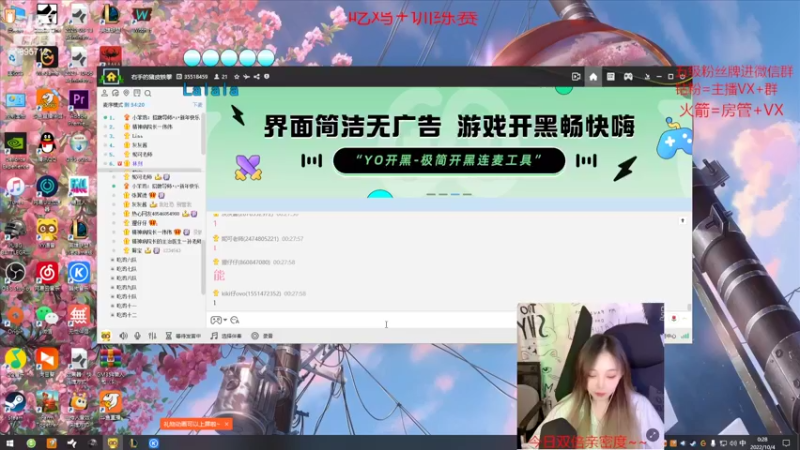The image size is (800, 450).
Task: Click the 下麦 link in the queue header
Action: [197, 105]
